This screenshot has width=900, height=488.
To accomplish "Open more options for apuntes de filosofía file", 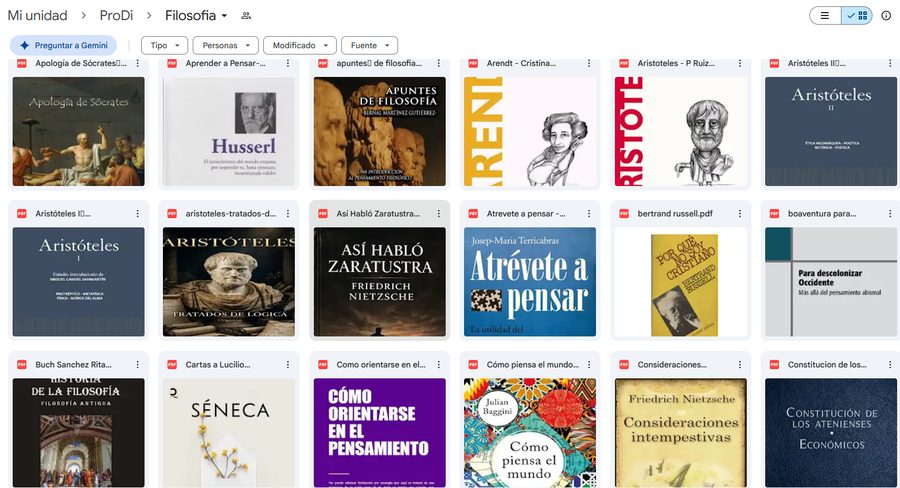I will click(439, 63).
